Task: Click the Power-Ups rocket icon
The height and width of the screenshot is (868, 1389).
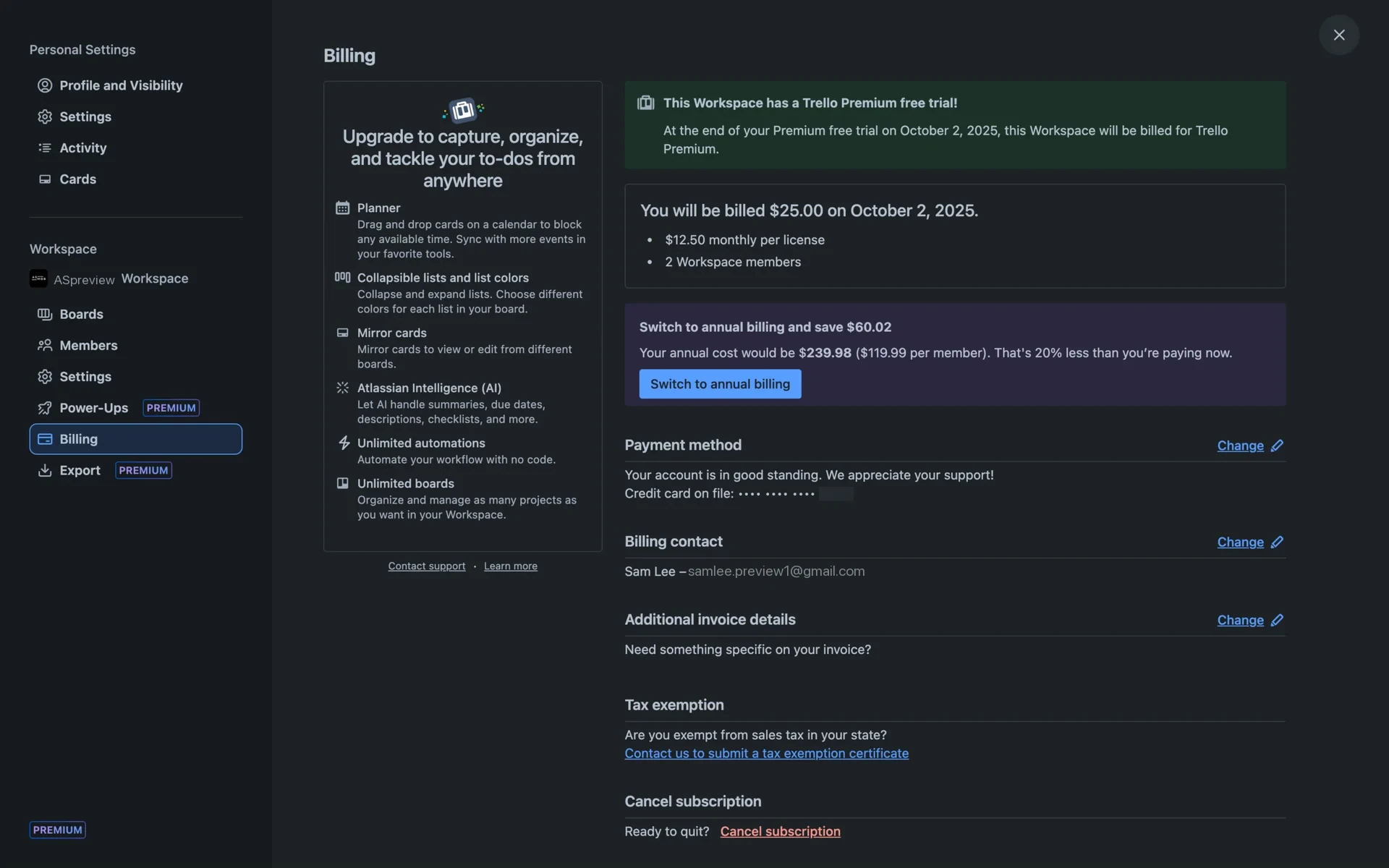Action: pyautogui.click(x=45, y=407)
